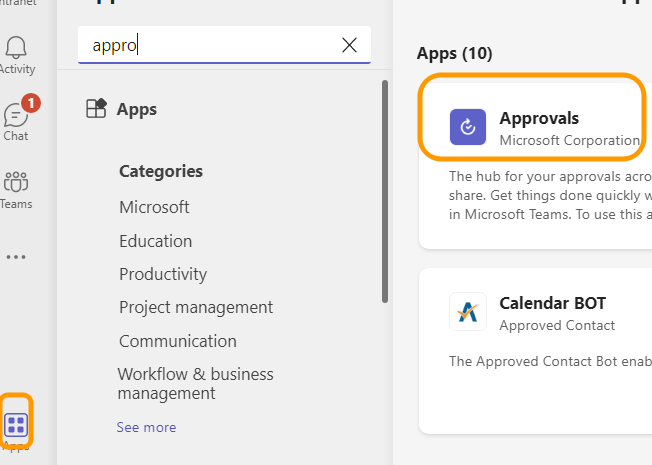Go to Teams in sidebar
652x465 pixels.
16,187
